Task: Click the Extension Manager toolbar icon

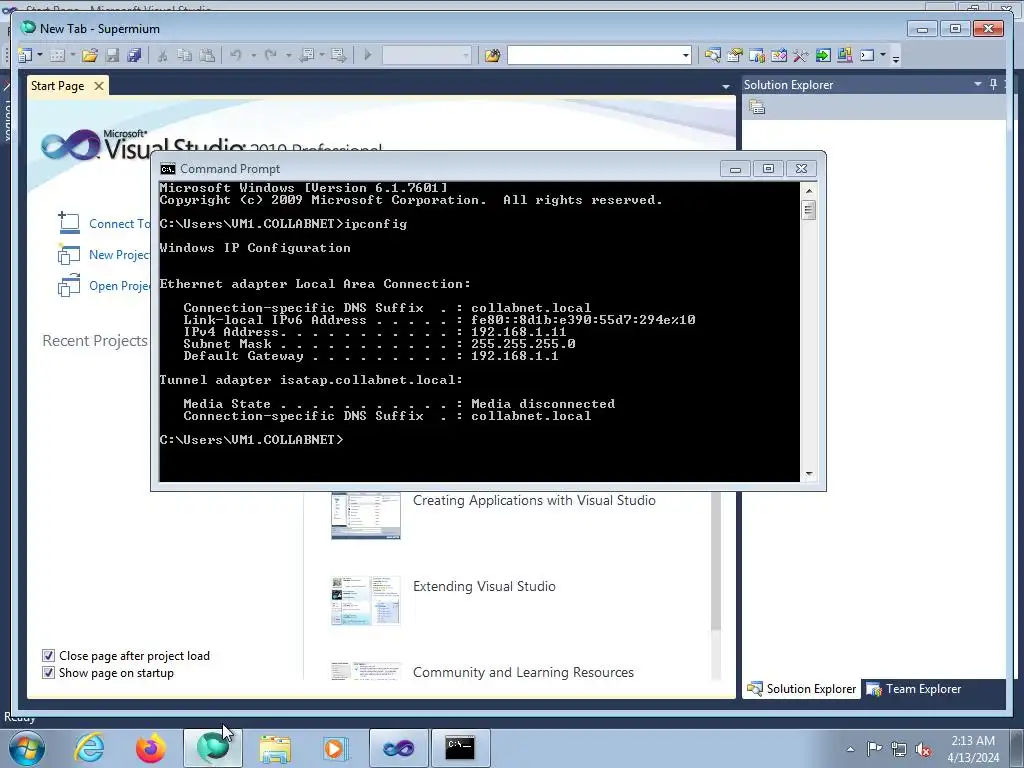Action: point(844,56)
